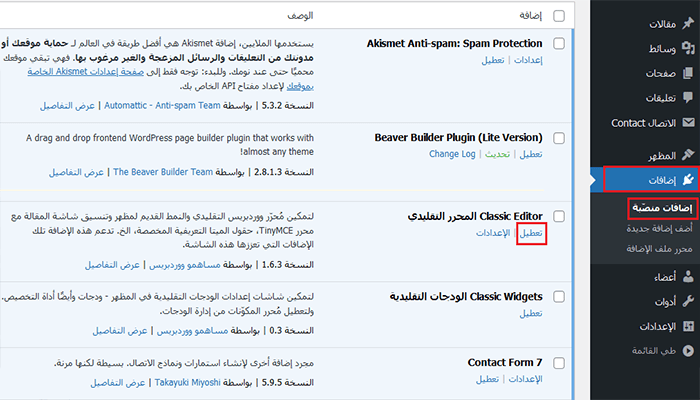Select the أضف إضافة جديدة submenu item
The height and width of the screenshot is (400, 700).
659,229
